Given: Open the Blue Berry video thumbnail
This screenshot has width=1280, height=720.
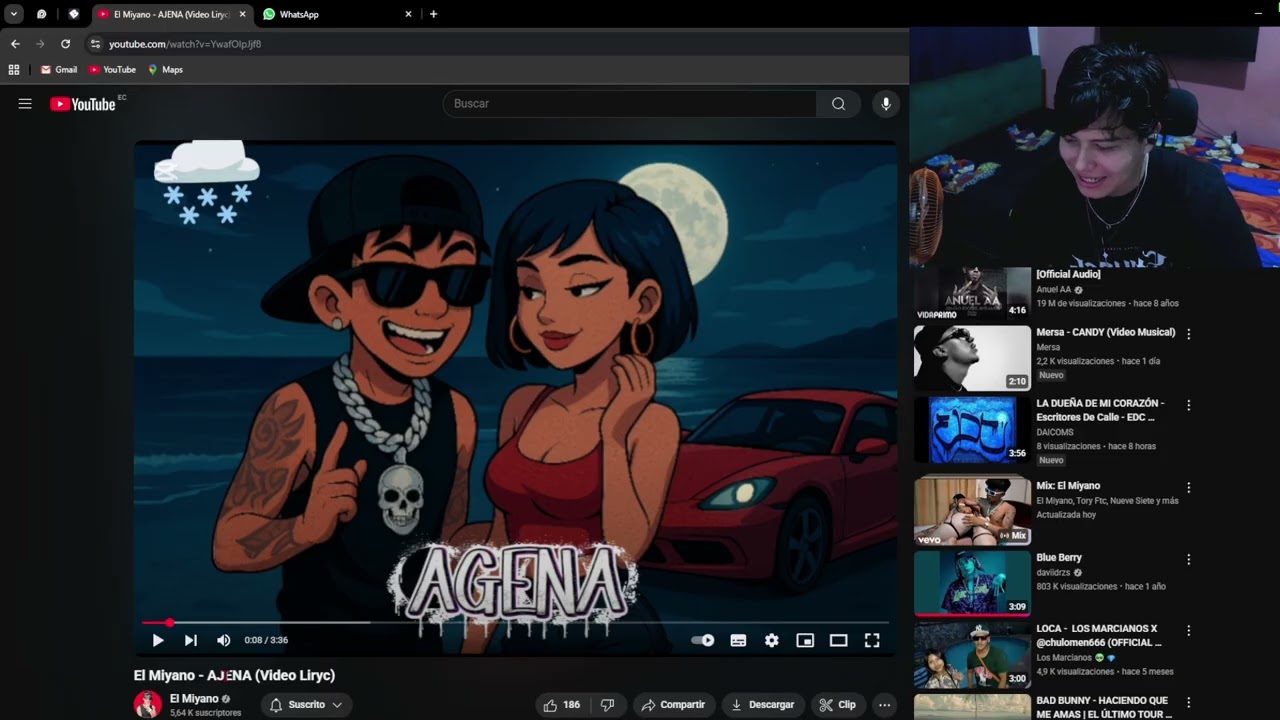Looking at the screenshot, I should pyautogui.click(x=972, y=583).
